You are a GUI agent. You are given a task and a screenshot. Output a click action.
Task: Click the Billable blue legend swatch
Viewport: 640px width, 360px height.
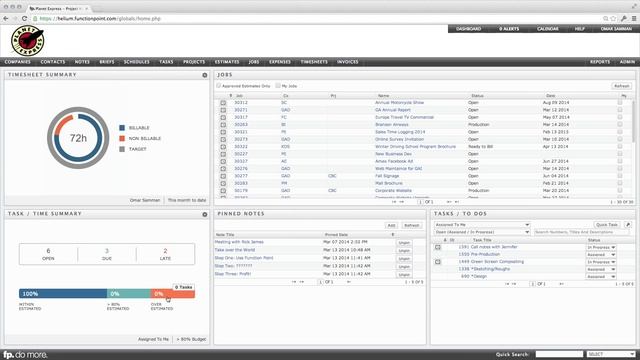point(122,128)
